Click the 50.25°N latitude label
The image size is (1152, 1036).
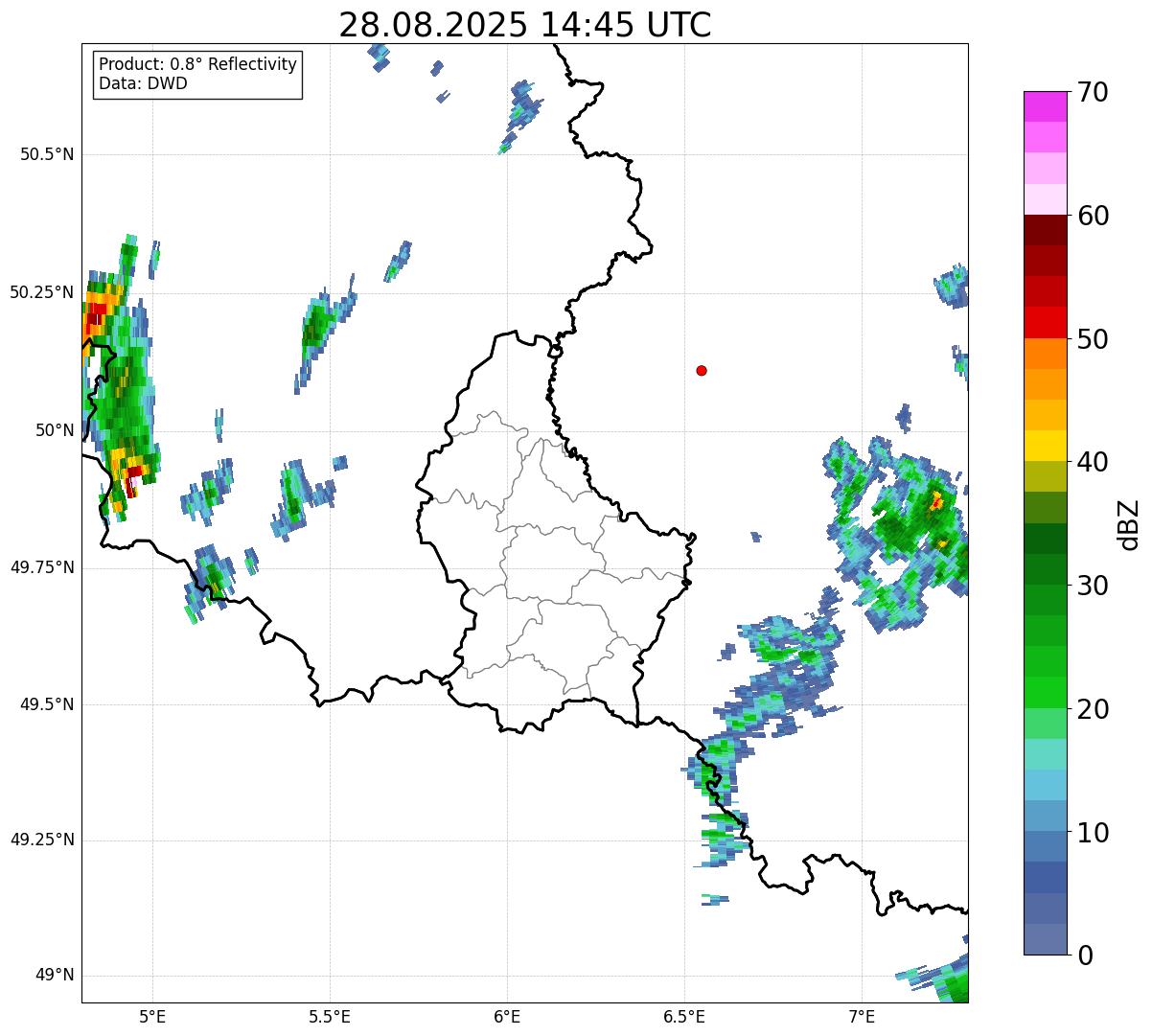42,292
